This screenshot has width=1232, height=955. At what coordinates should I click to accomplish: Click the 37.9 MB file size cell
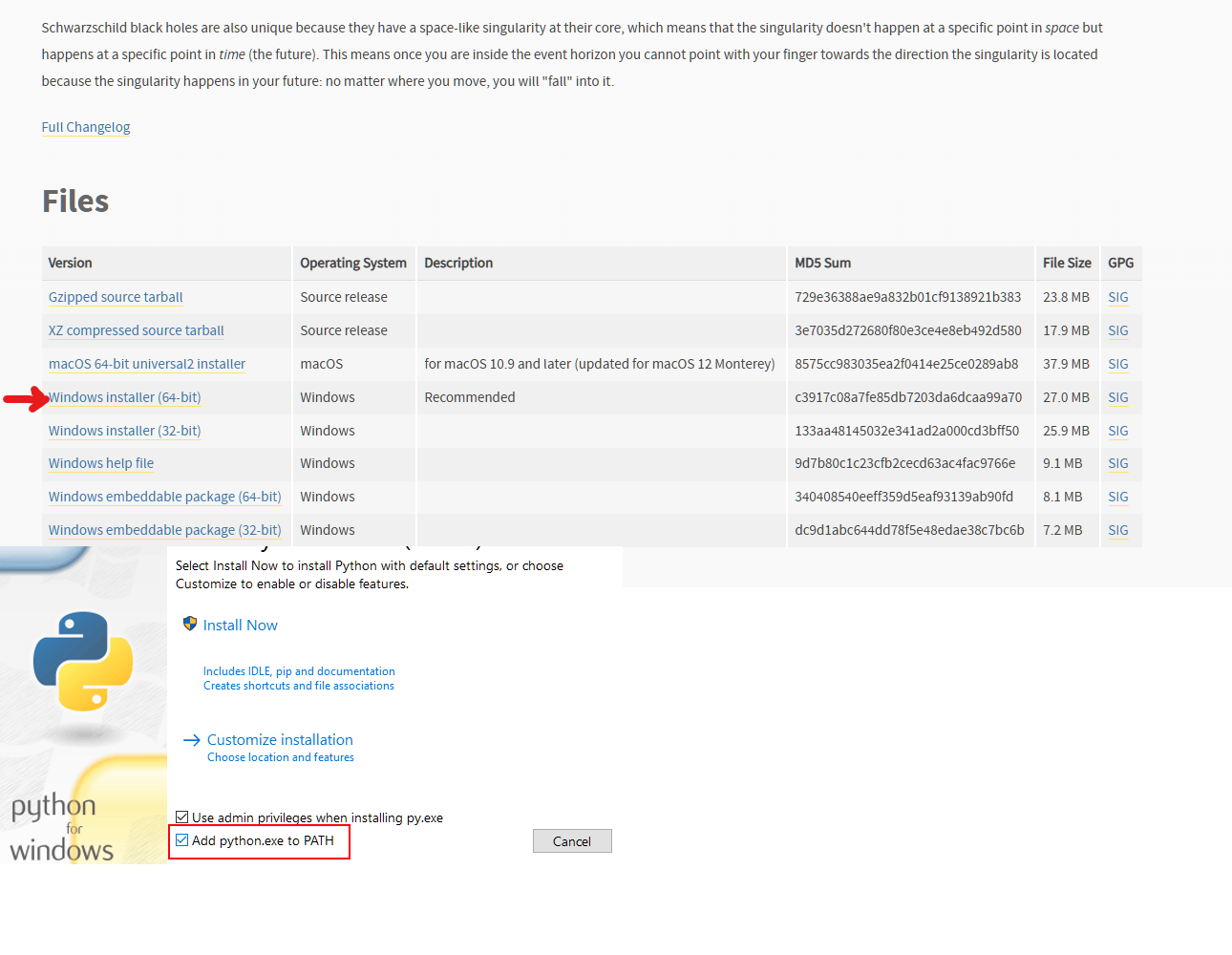[1066, 364]
